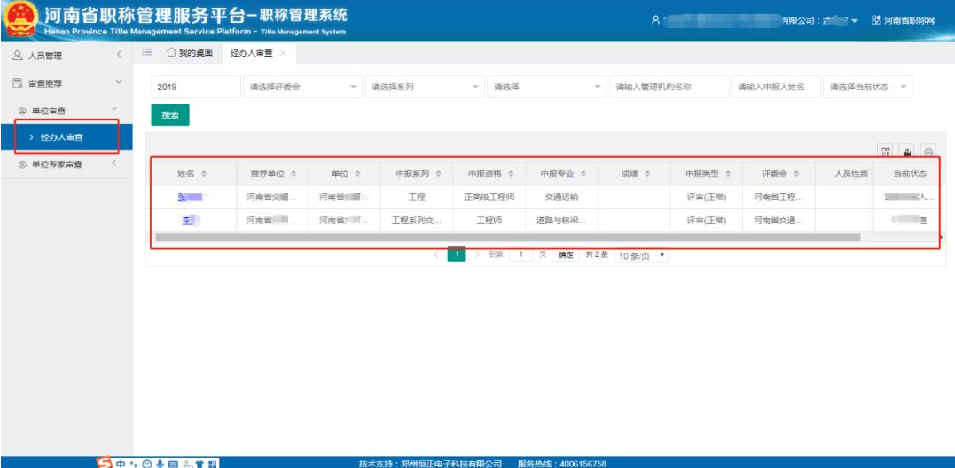
Task: Click the 单位审查 submenu icon
Action: pyautogui.click(x=23, y=110)
